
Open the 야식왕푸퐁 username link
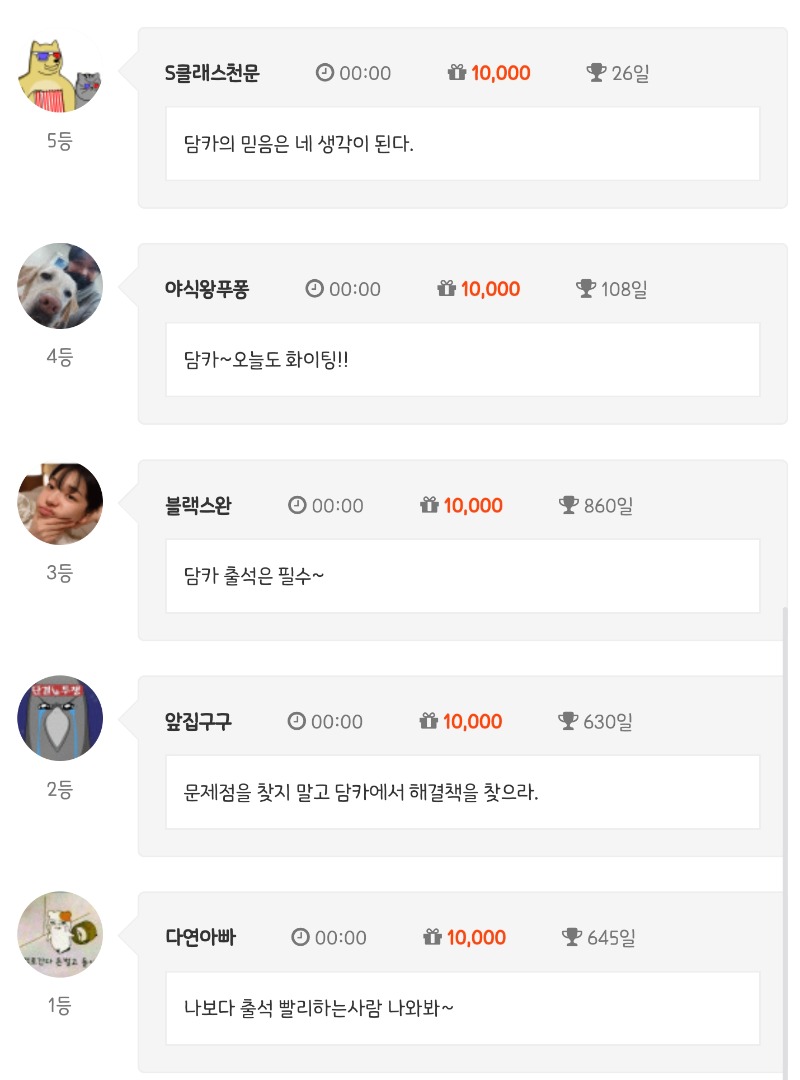point(207,289)
